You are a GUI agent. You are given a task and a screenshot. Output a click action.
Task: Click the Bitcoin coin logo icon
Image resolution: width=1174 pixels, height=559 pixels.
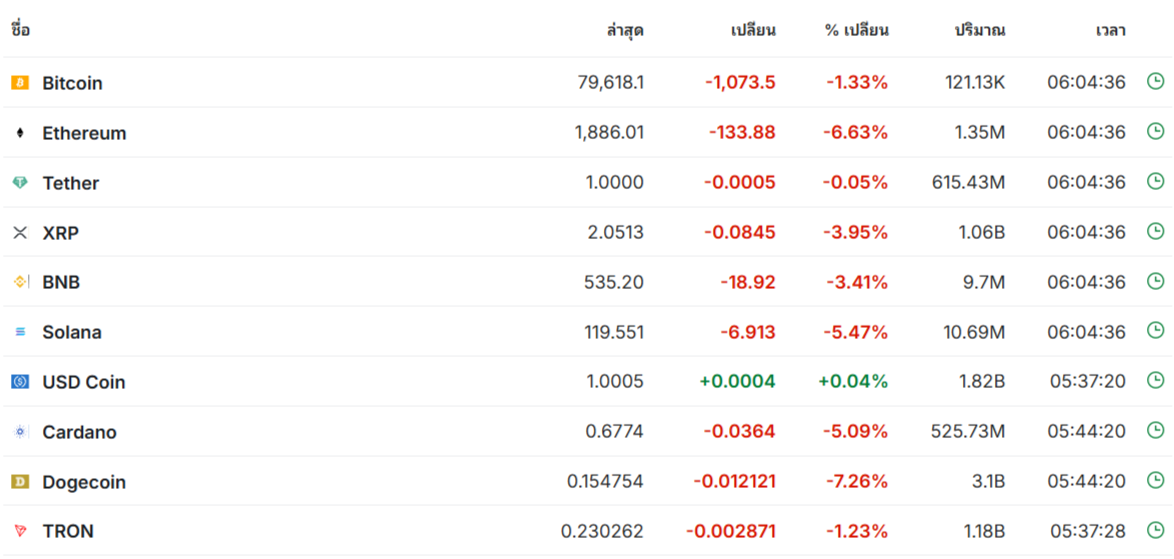tap(20, 82)
